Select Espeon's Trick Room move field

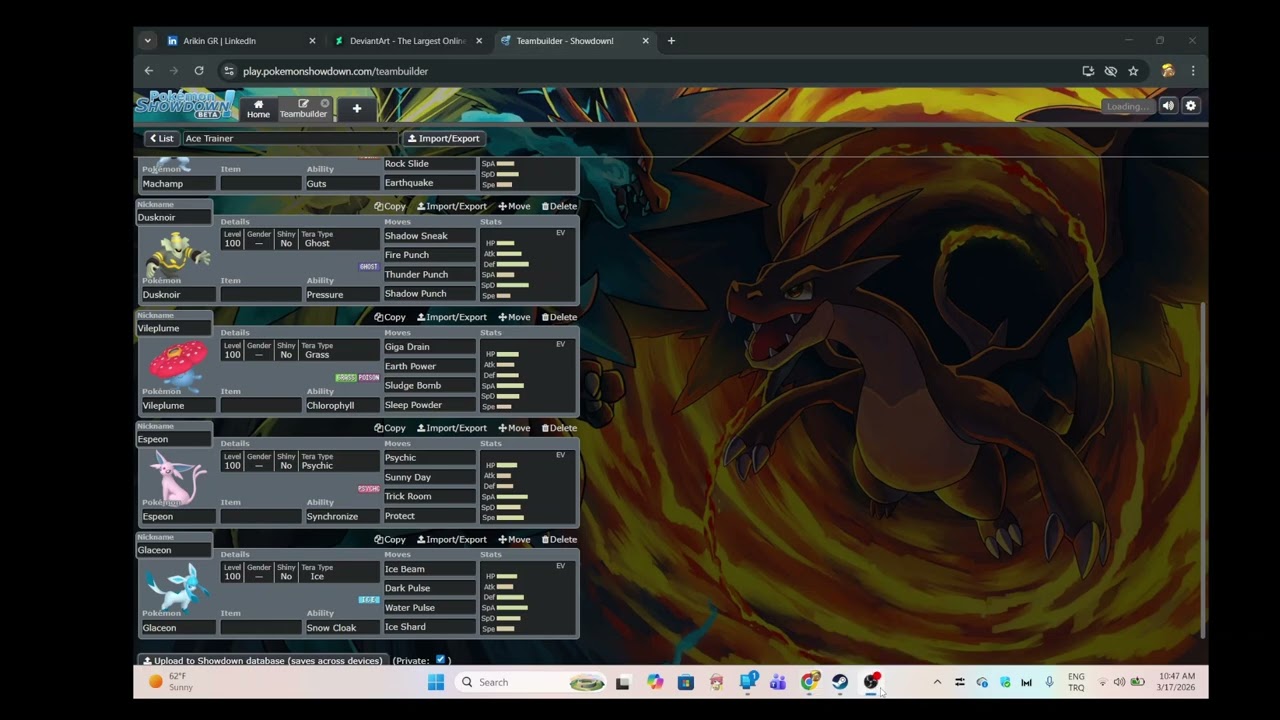click(x=429, y=496)
